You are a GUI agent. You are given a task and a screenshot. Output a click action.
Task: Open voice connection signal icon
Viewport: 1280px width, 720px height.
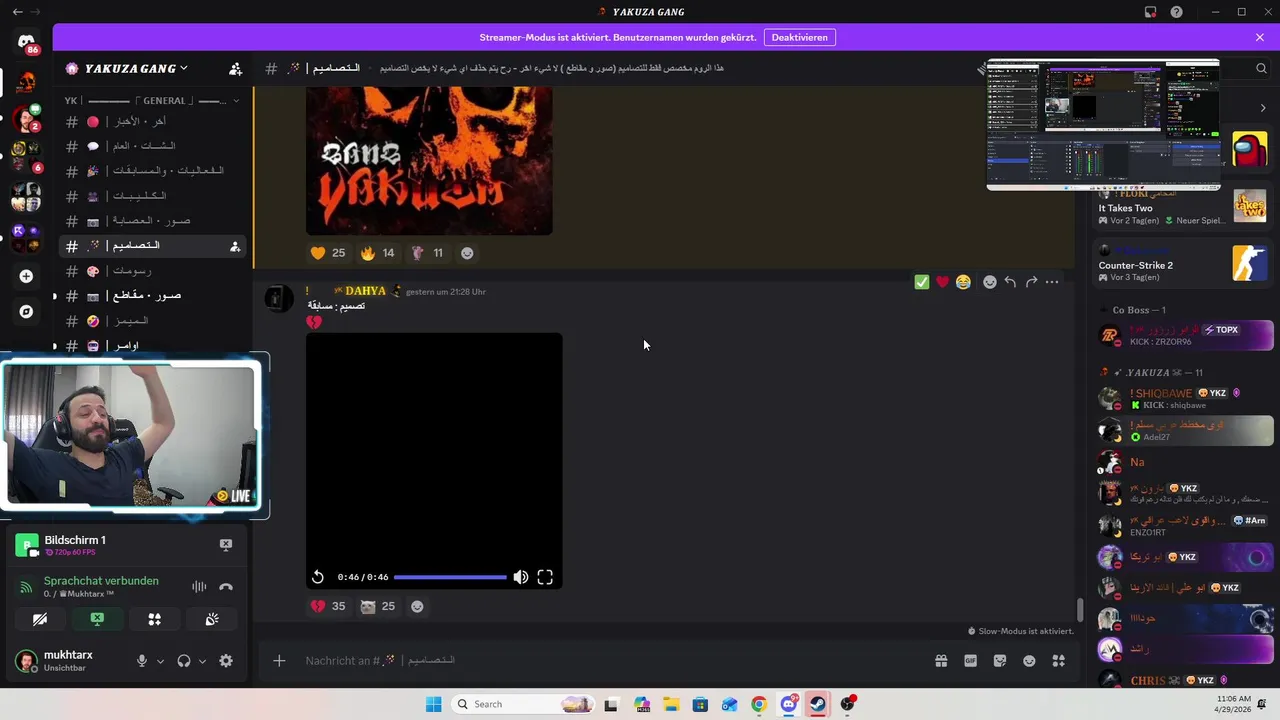(x=25, y=587)
